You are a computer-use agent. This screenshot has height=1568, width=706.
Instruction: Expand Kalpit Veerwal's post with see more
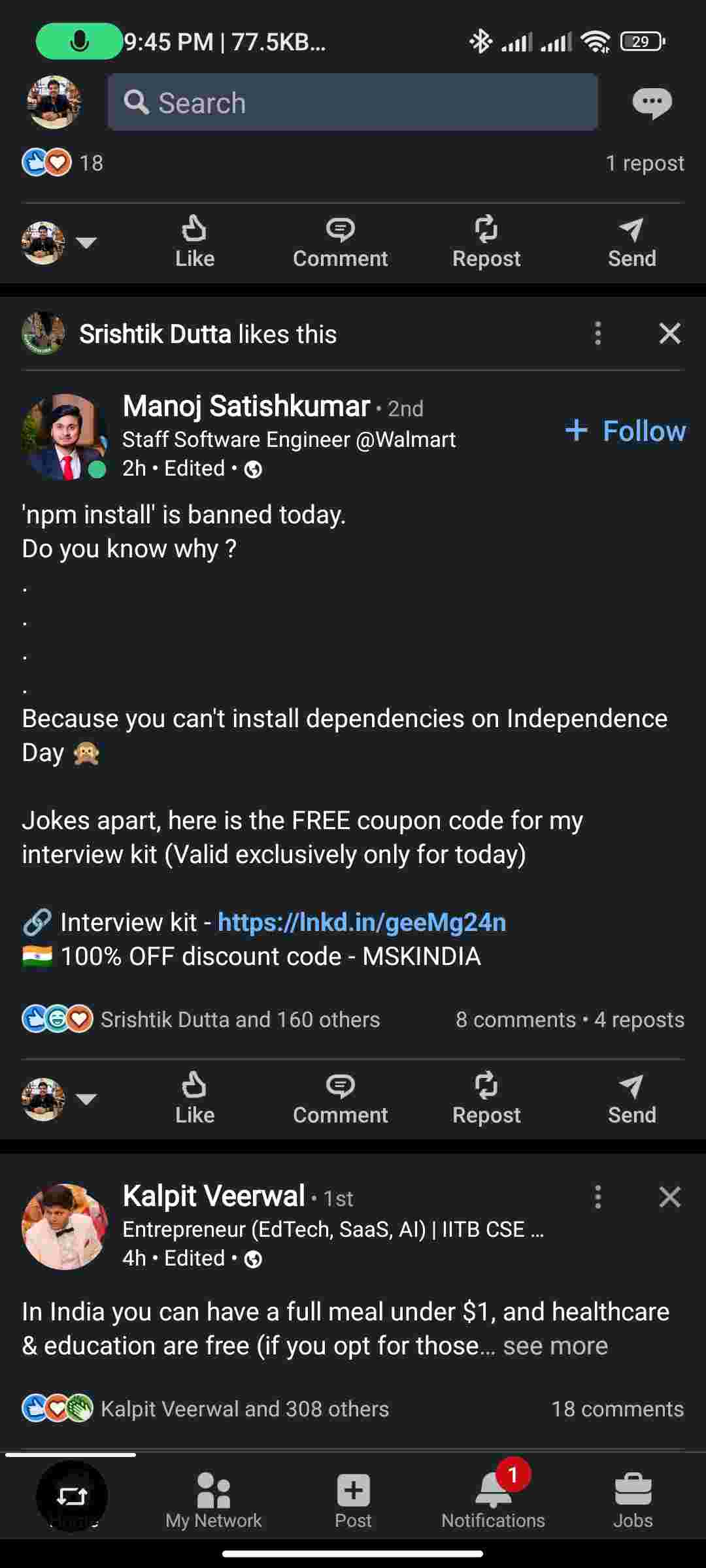[555, 1346]
